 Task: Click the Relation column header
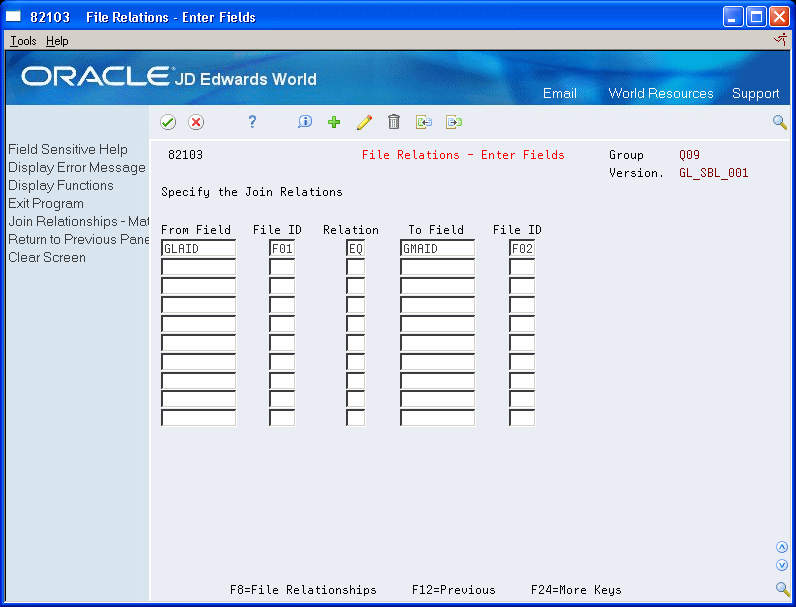click(351, 230)
